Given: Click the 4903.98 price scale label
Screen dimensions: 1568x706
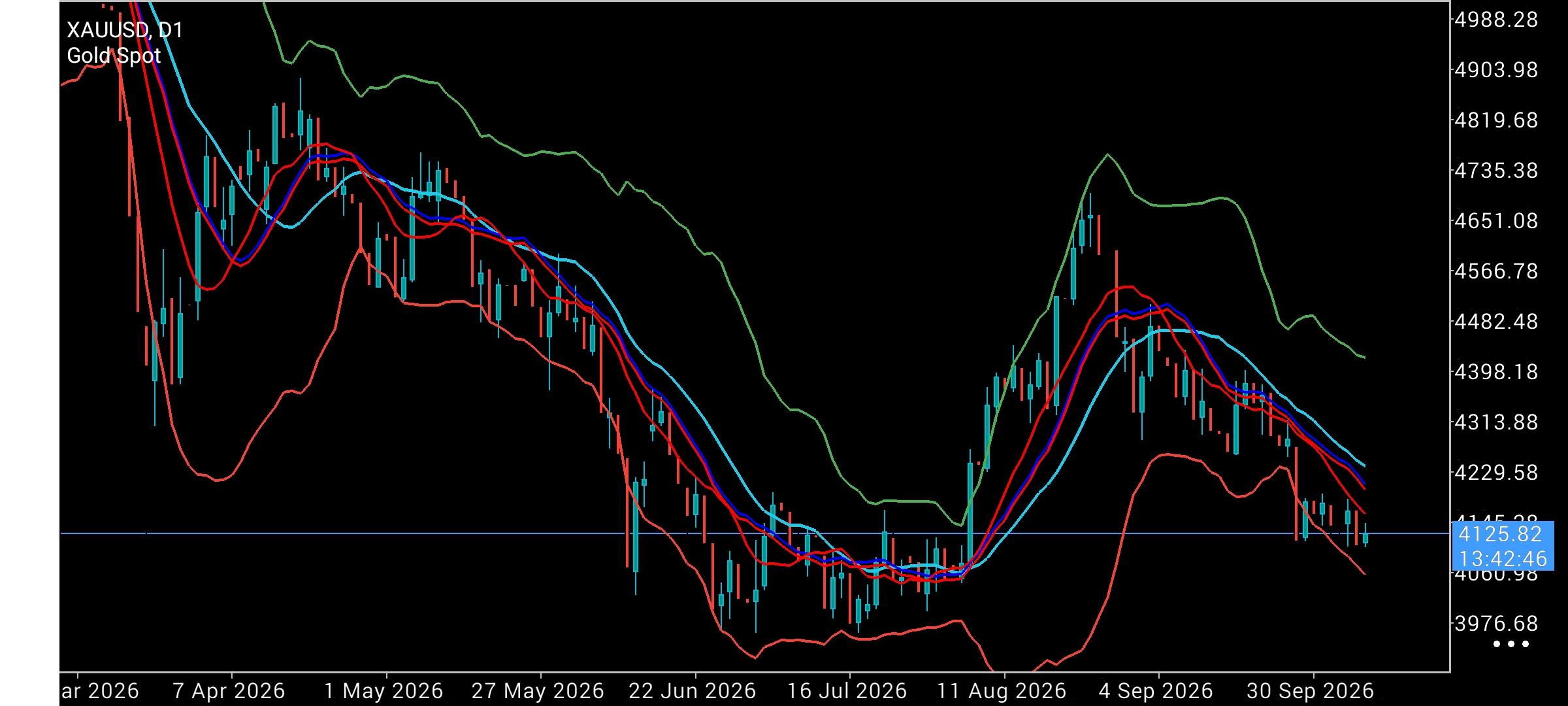Looking at the screenshot, I should tap(1496, 70).
